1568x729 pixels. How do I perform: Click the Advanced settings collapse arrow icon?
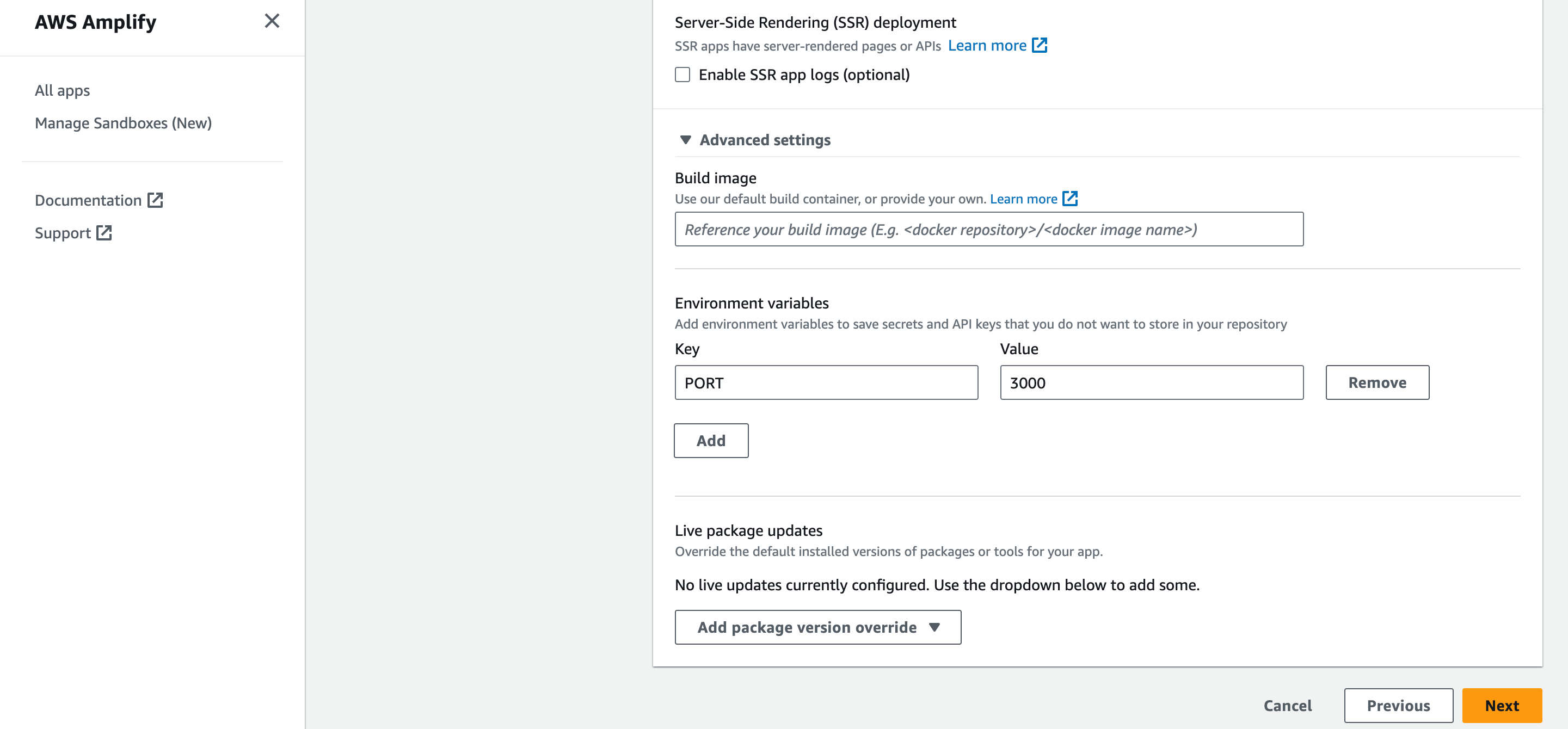[684, 139]
